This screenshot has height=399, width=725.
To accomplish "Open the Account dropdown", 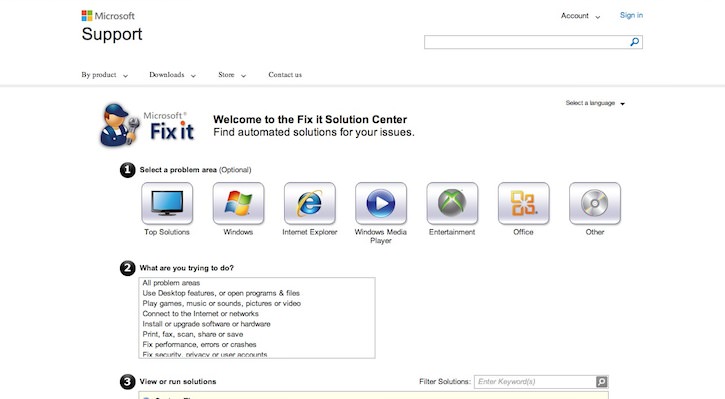I will coord(580,16).
